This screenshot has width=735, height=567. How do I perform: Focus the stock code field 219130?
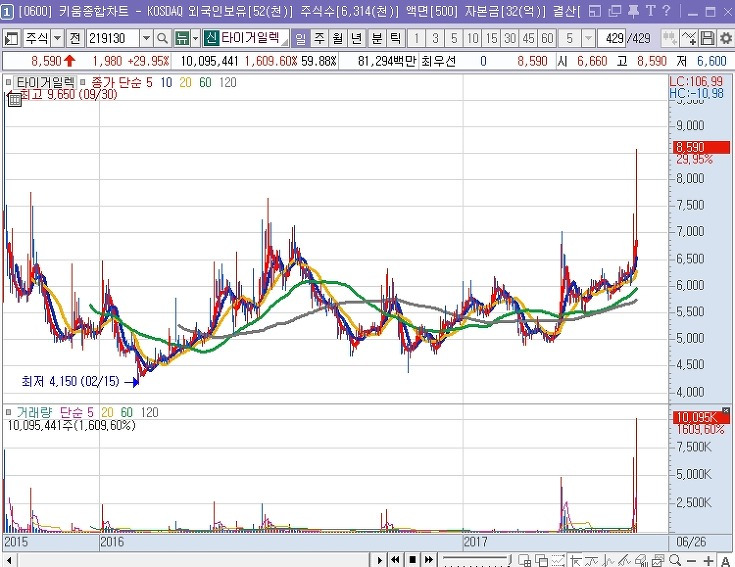tap(113, 38)
